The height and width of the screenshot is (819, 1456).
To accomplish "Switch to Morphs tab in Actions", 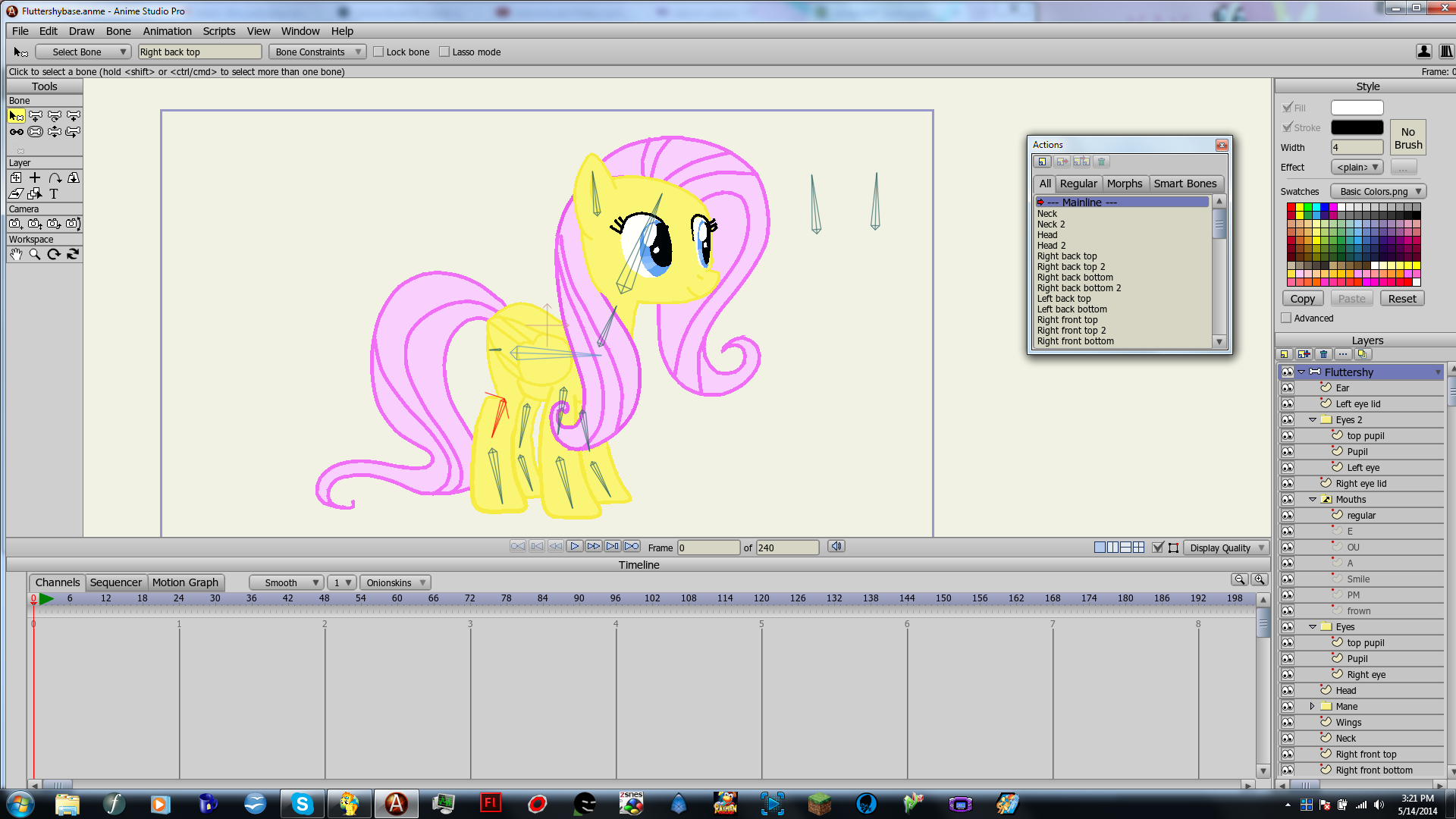I will pos(1125,184).
